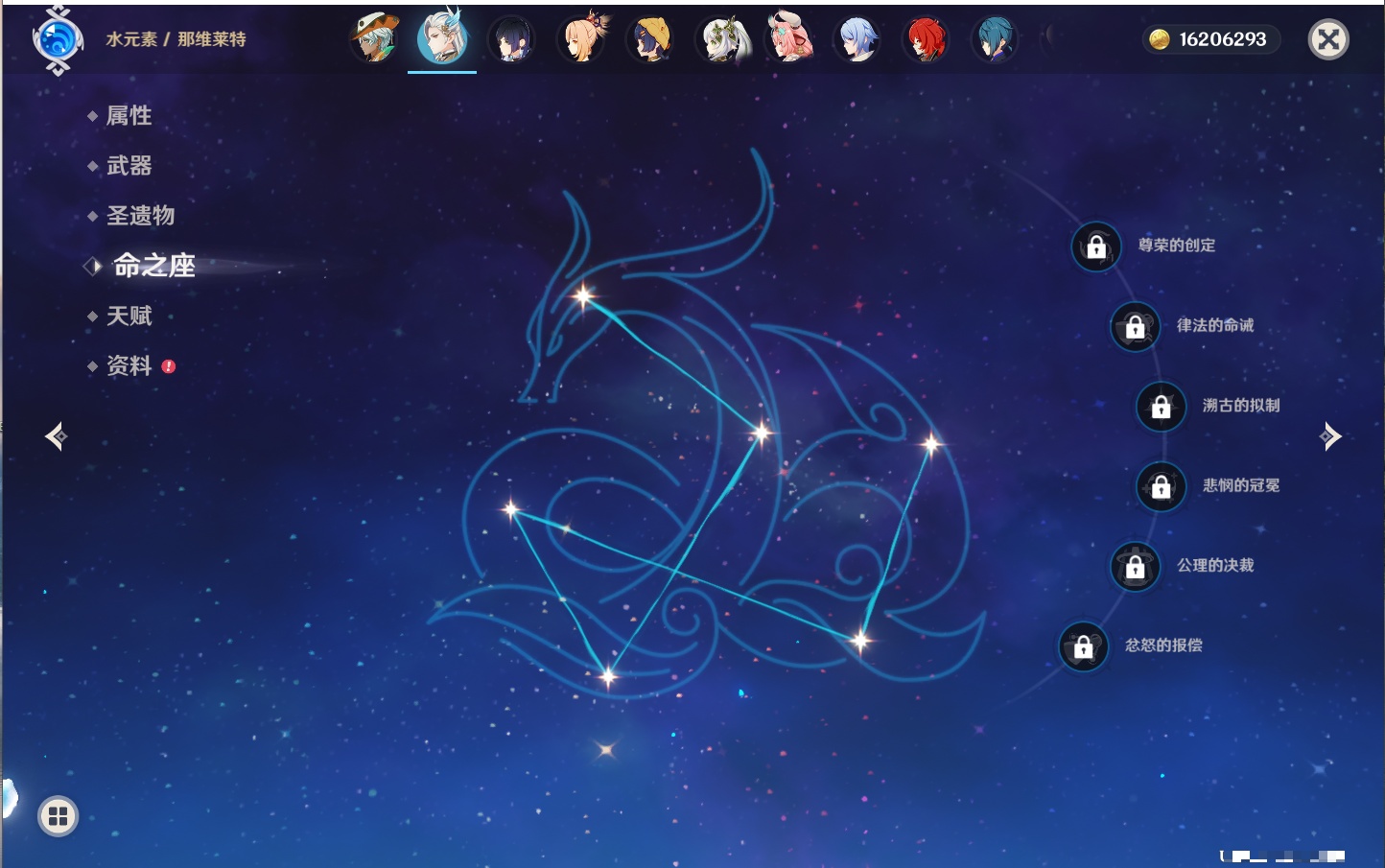This screenshot has height=868, width=1385.
Task: Click the locked 忿怒的报偿 constellation icon
Action: [1083, 647]
